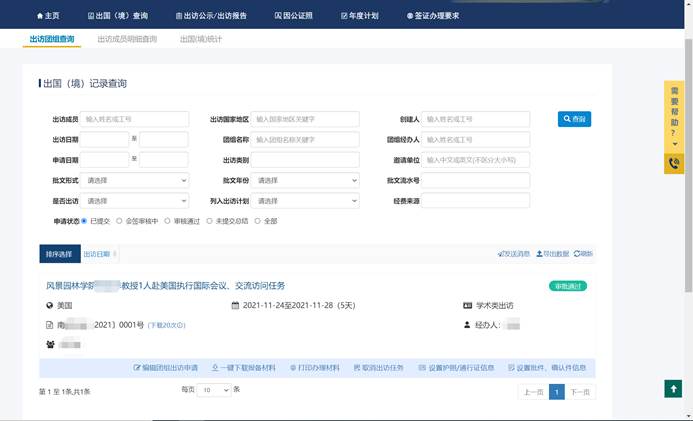
Task: Open the 批文年份 dropdown
Action: pos(305,180)
